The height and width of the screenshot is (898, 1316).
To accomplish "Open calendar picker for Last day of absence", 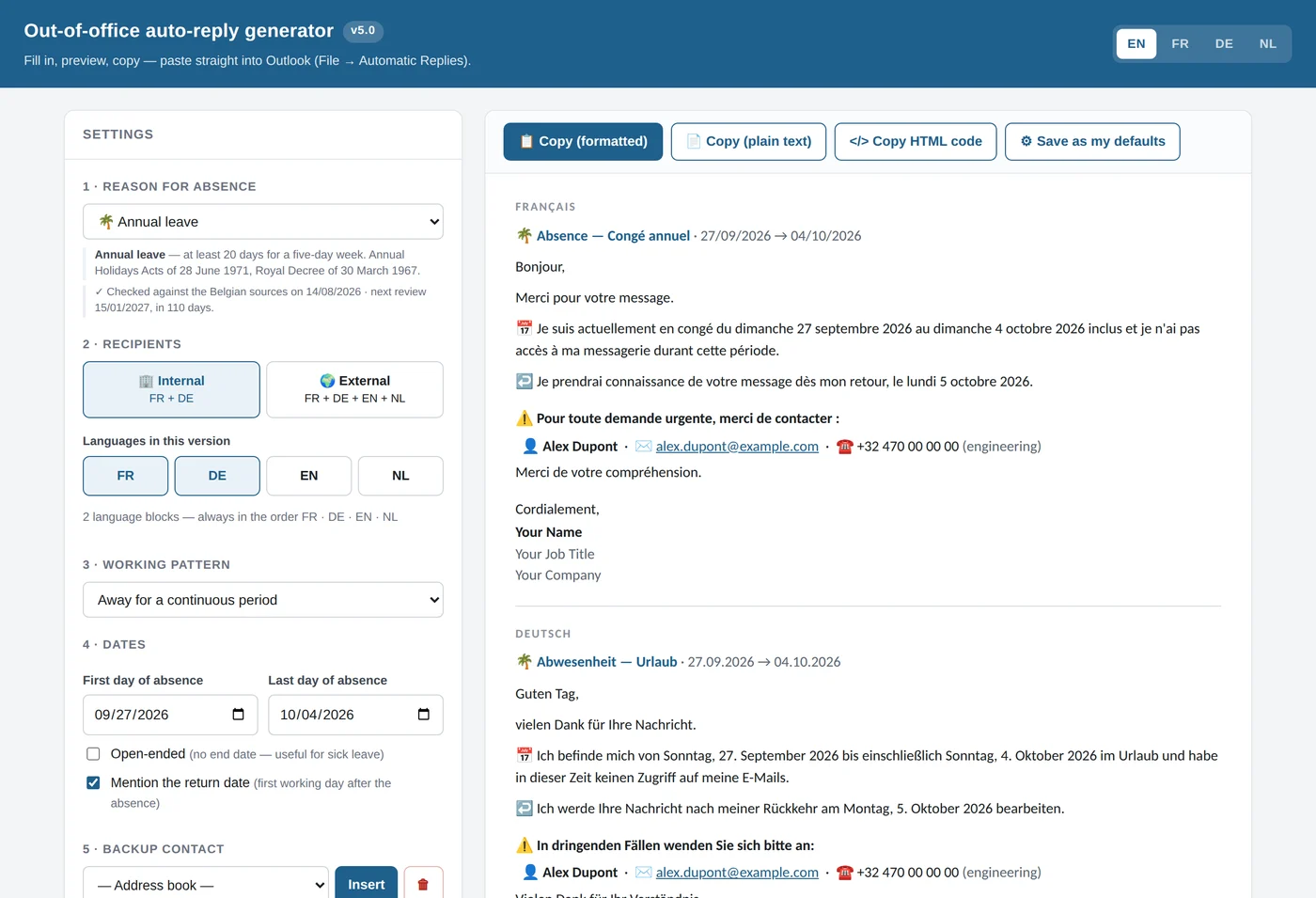I will pos(424,715).
